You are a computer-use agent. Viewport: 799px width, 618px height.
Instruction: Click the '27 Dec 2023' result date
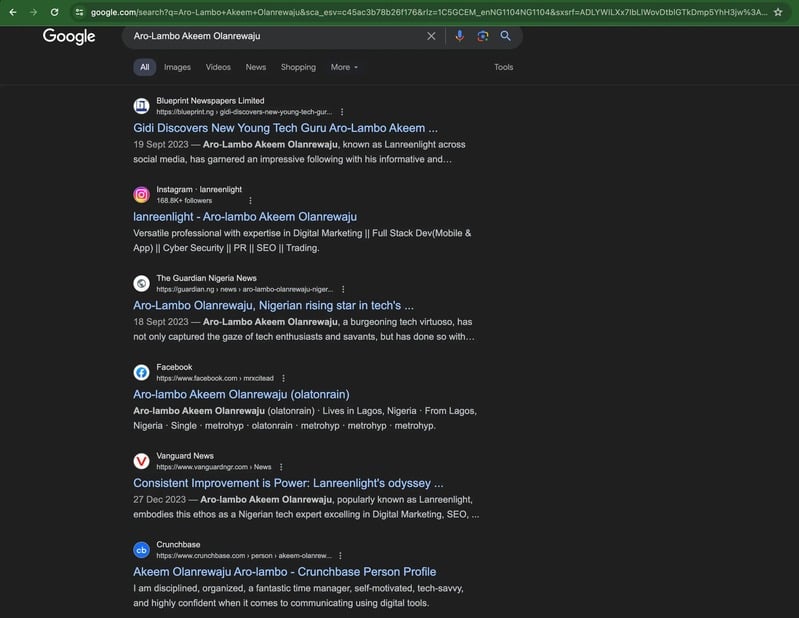159,500
